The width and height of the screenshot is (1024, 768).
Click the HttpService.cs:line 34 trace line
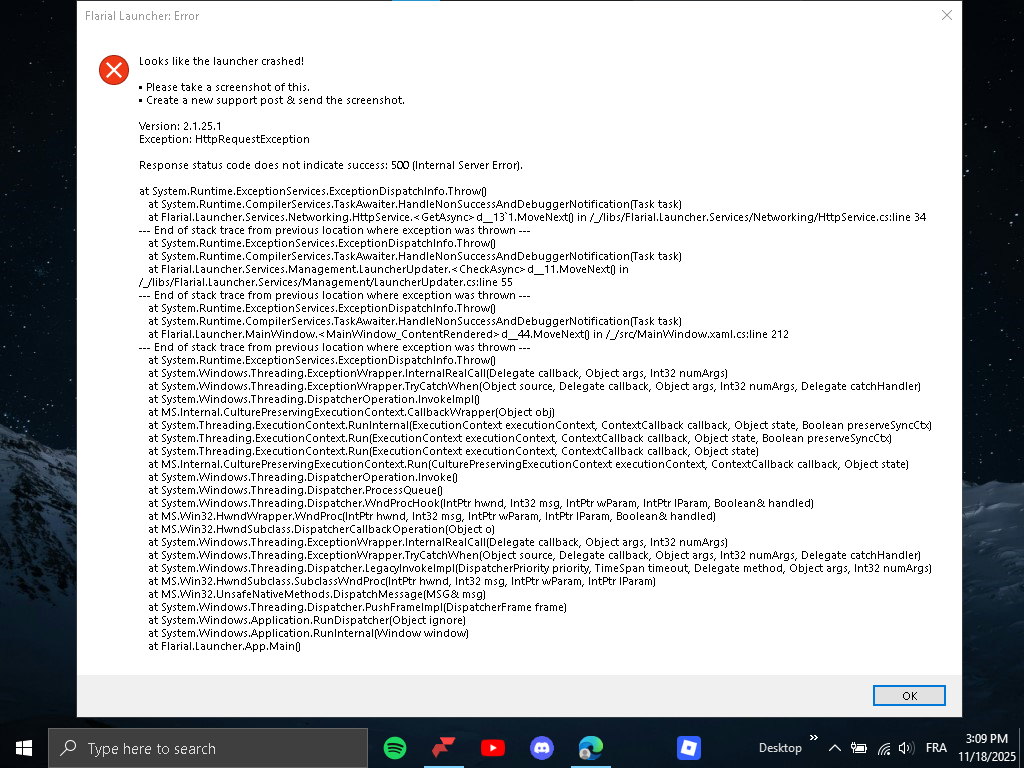(x=537, y=217)
